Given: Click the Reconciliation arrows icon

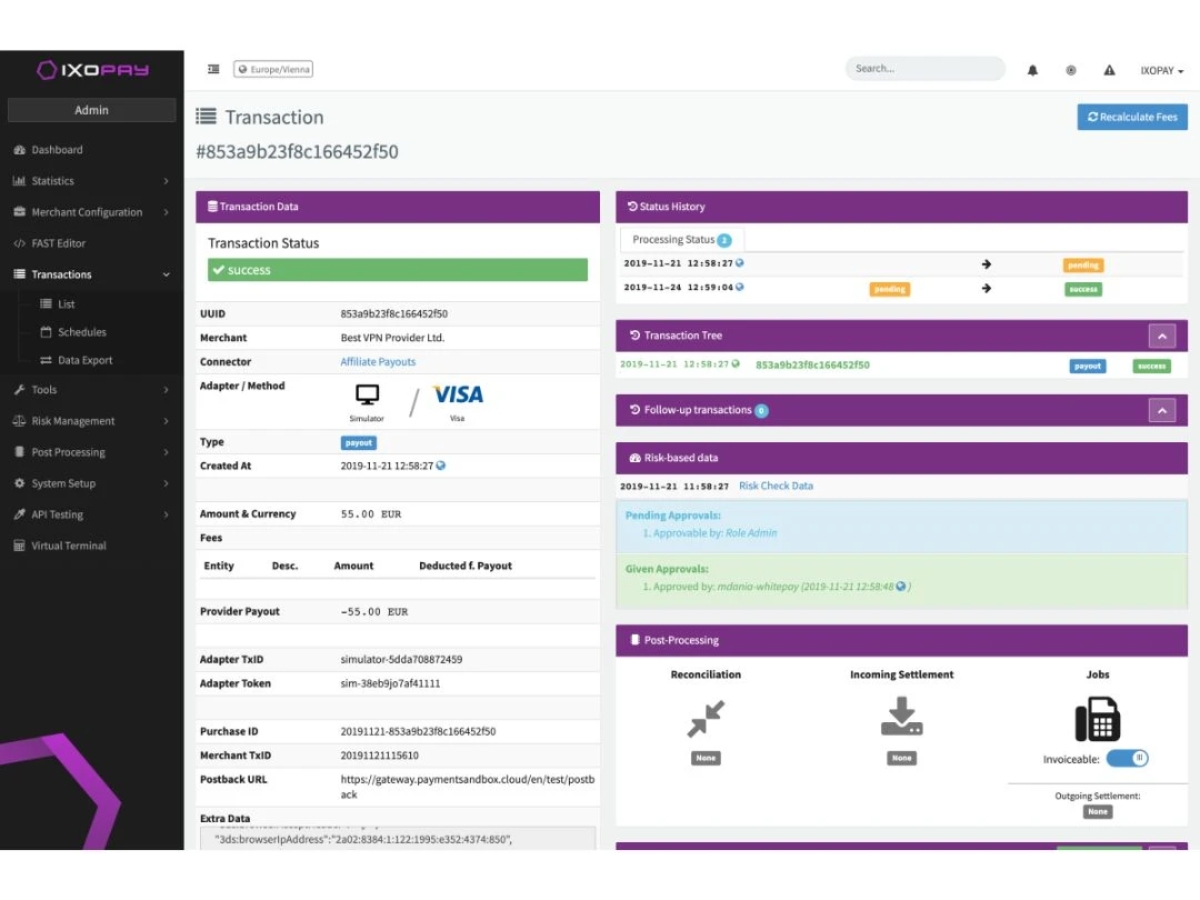Looking at the screenshot, I should coord(706,719).
